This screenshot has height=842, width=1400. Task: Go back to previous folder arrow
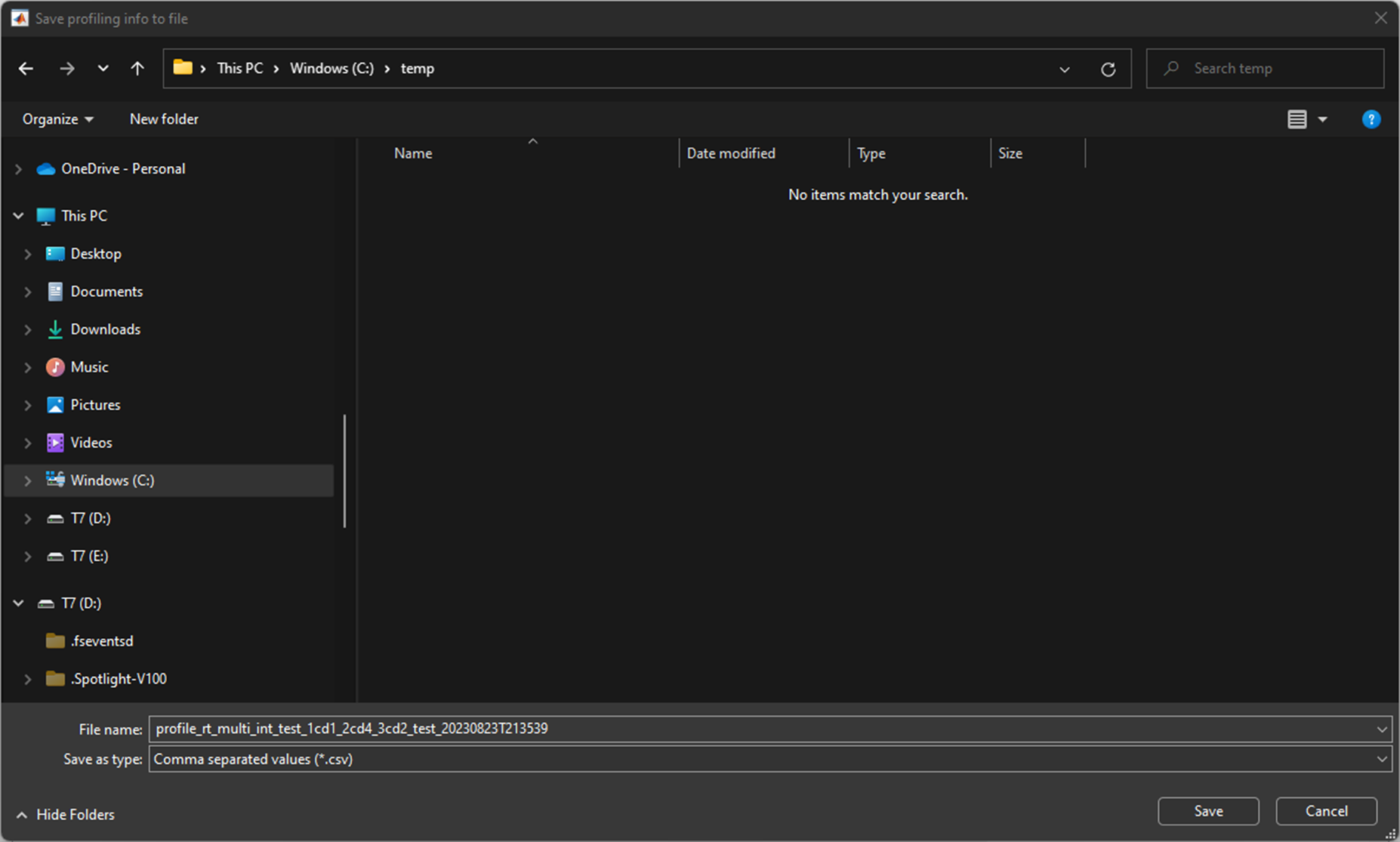point(26,69)
